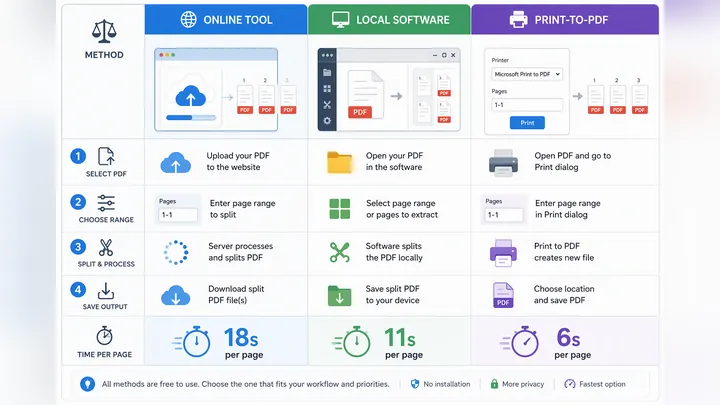Screen dimensions: 720x405
Task: Click green grid icon next to Select page range
Action: [x=340, y=208]
